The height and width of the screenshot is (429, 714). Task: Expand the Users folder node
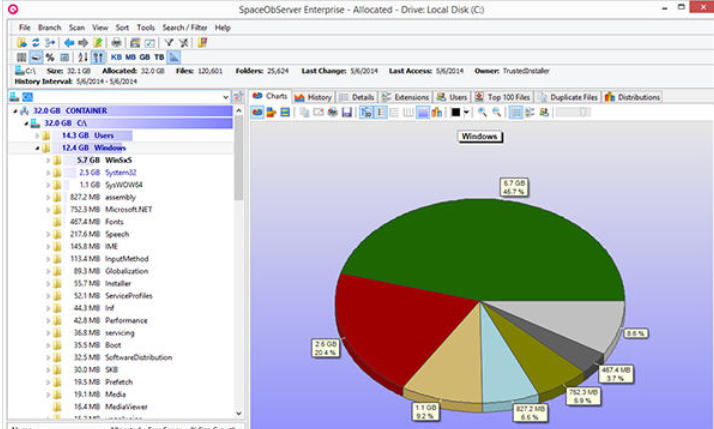(37, 134)
